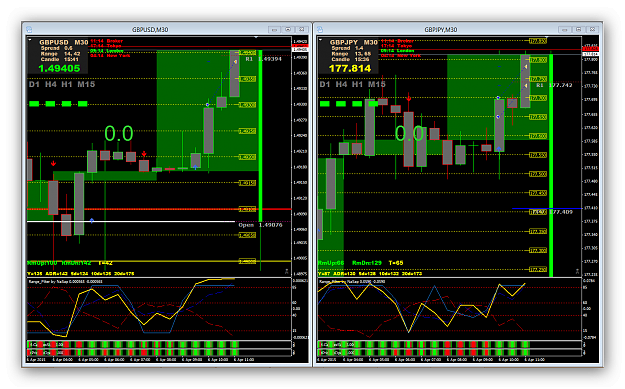The image size is (625, 389).
Task: Click the GBPJPY window's chart icon in title bar
Action: point(320,29)
